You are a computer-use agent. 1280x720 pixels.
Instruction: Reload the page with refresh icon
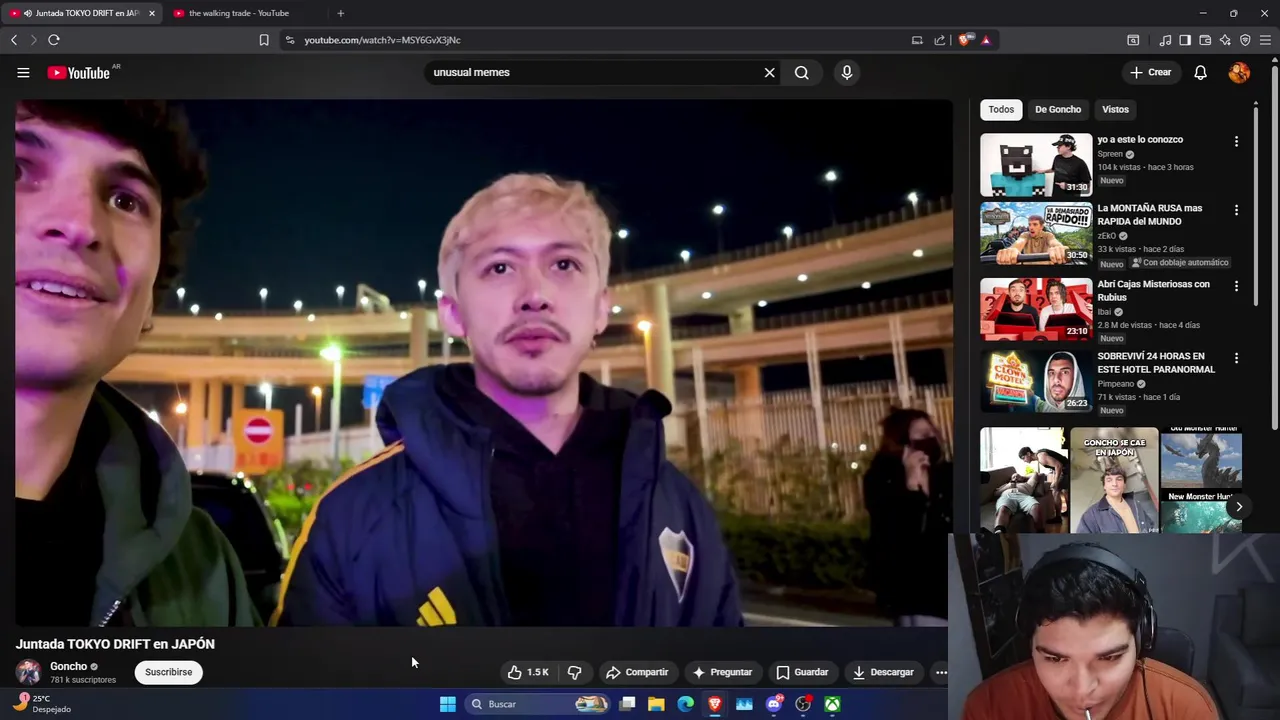pyautogui.click(x=54, y=40)
